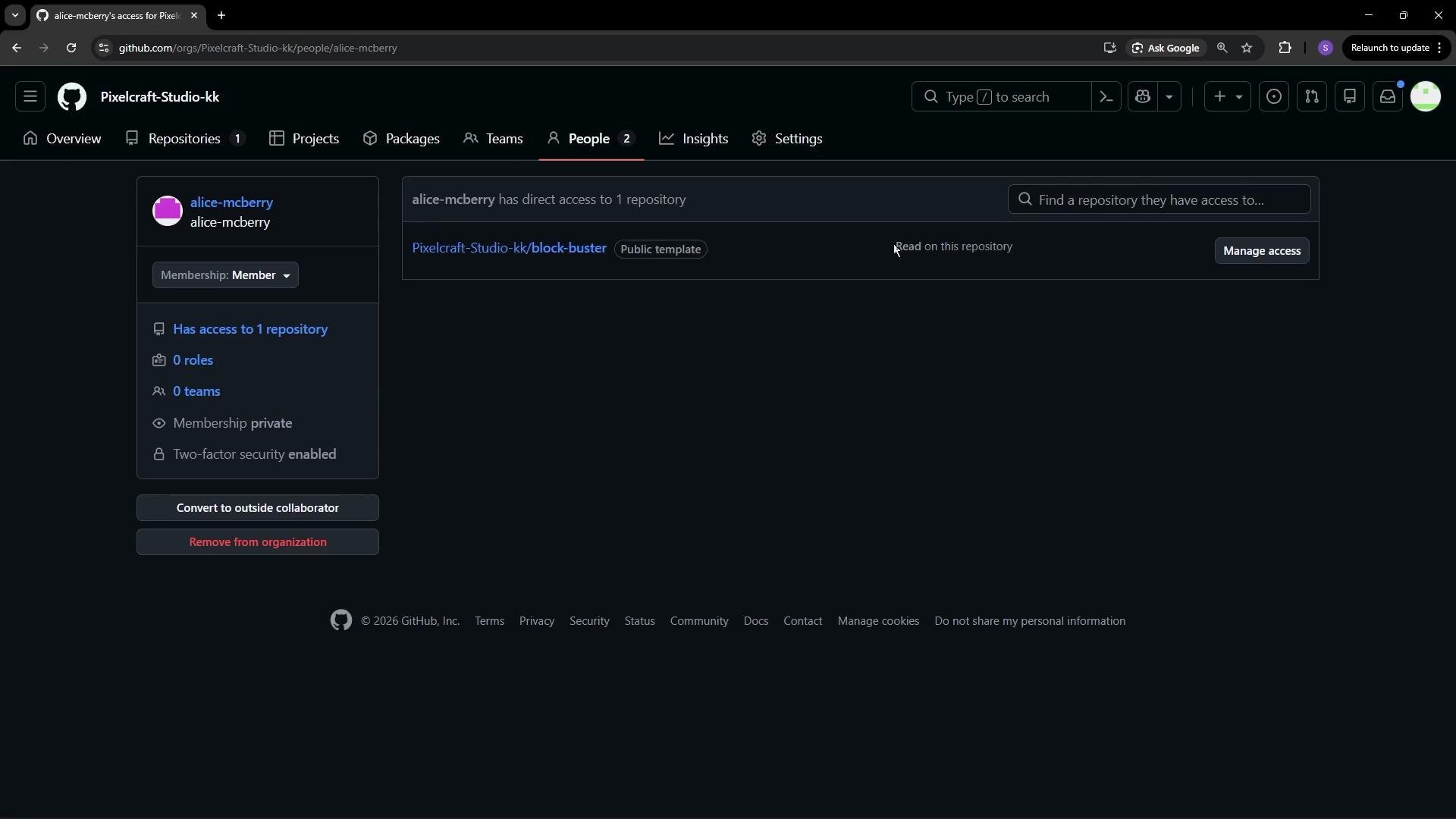
Task: Expand the Membership: Member dropdown
Action: pyautogui.click(x=225, y=275)
